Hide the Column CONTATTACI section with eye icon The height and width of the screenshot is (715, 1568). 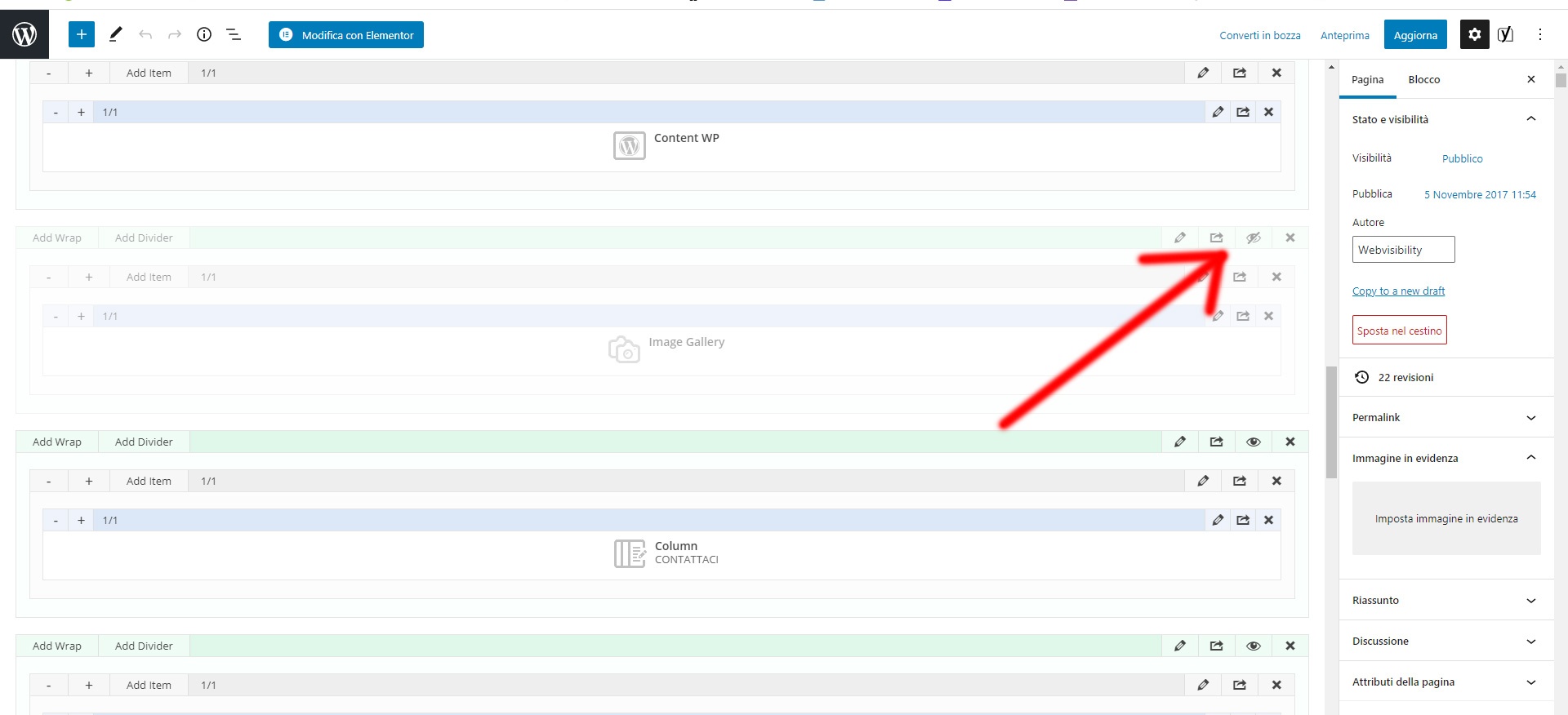coord(1254,442)
